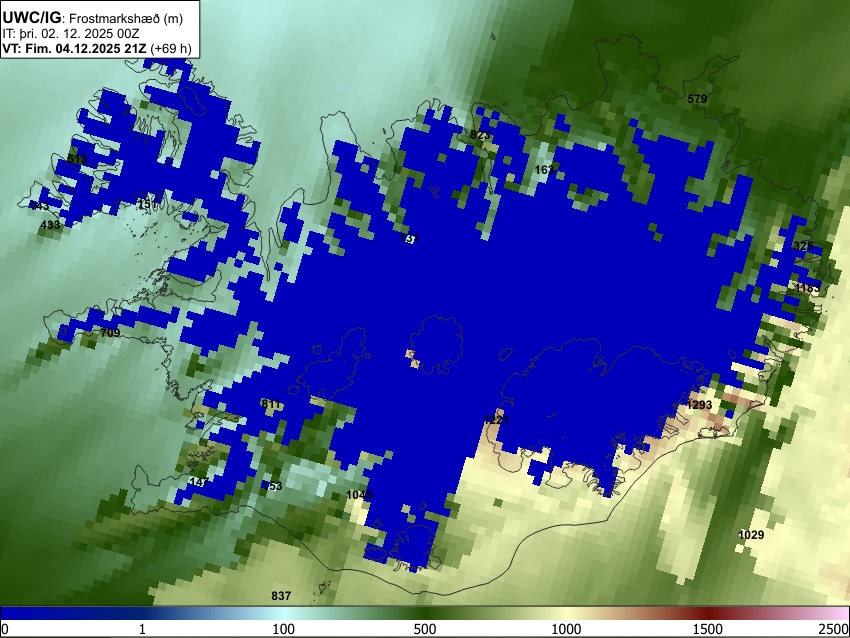Click the 100 label on the legend

(x=283, y=629)
